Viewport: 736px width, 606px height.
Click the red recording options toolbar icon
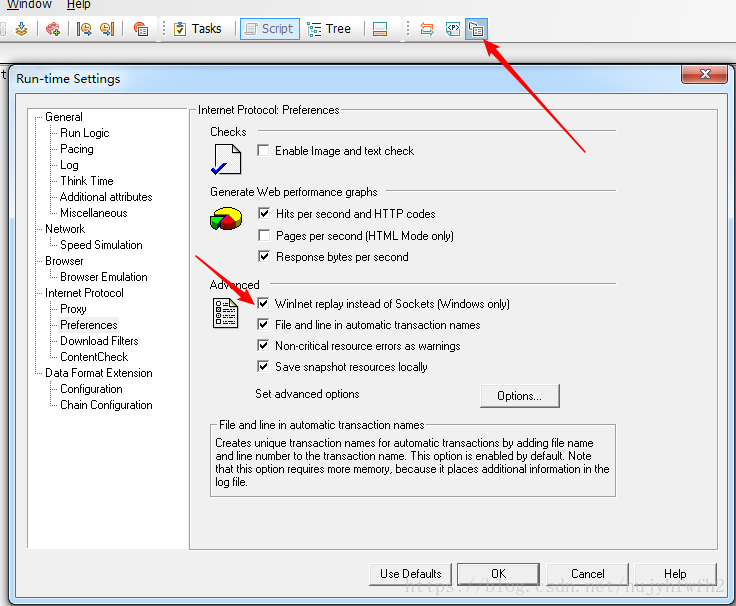point(141,29)
